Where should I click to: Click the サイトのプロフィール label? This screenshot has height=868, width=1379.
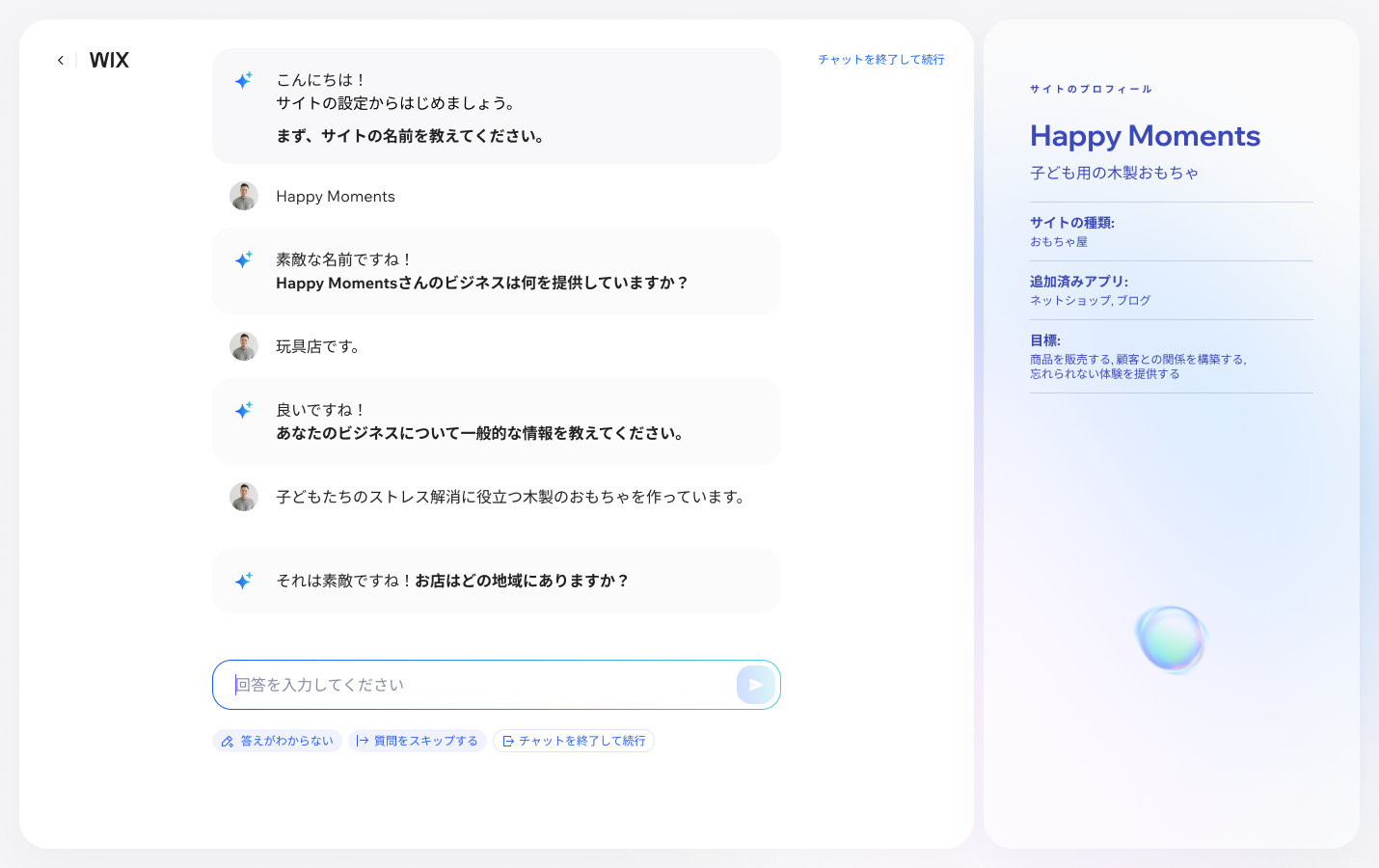[x=1090, y=89]
